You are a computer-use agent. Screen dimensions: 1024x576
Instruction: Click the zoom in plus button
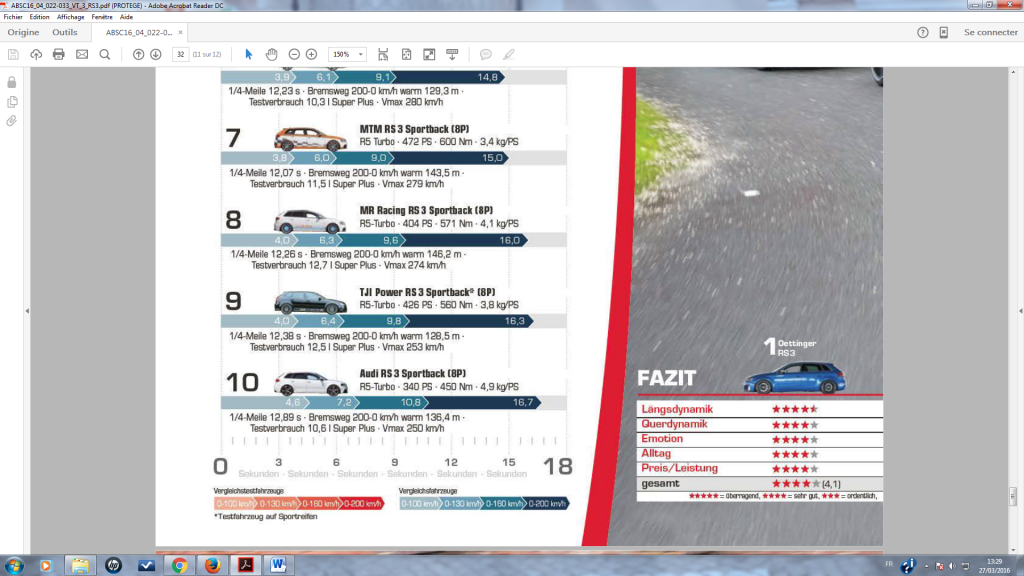coord(311,54)
